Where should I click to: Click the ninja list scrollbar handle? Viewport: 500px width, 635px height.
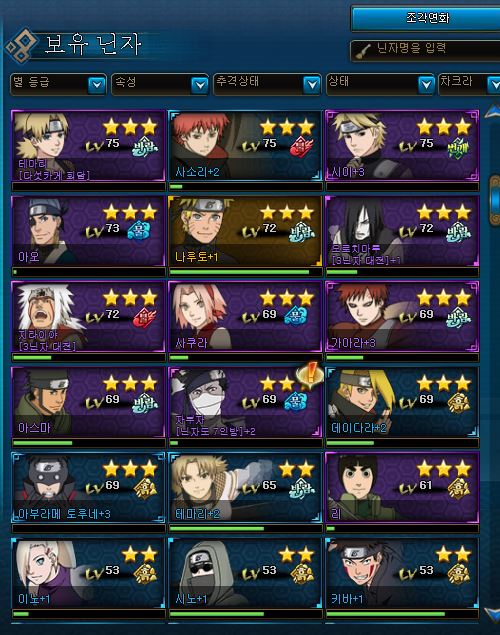click(495, 200)
